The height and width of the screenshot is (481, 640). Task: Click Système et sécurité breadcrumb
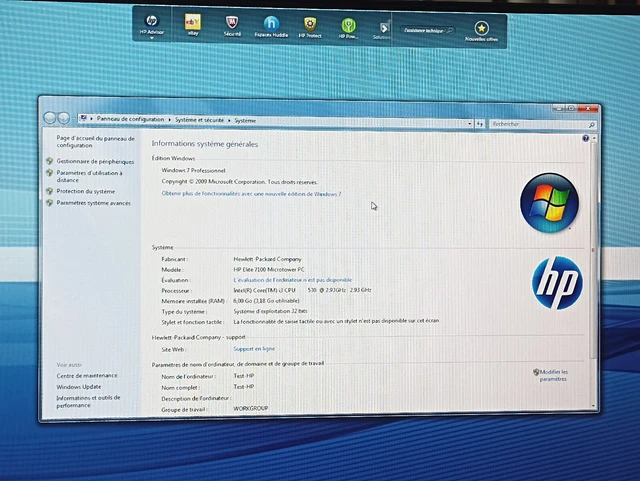click(x=199, y=120)
